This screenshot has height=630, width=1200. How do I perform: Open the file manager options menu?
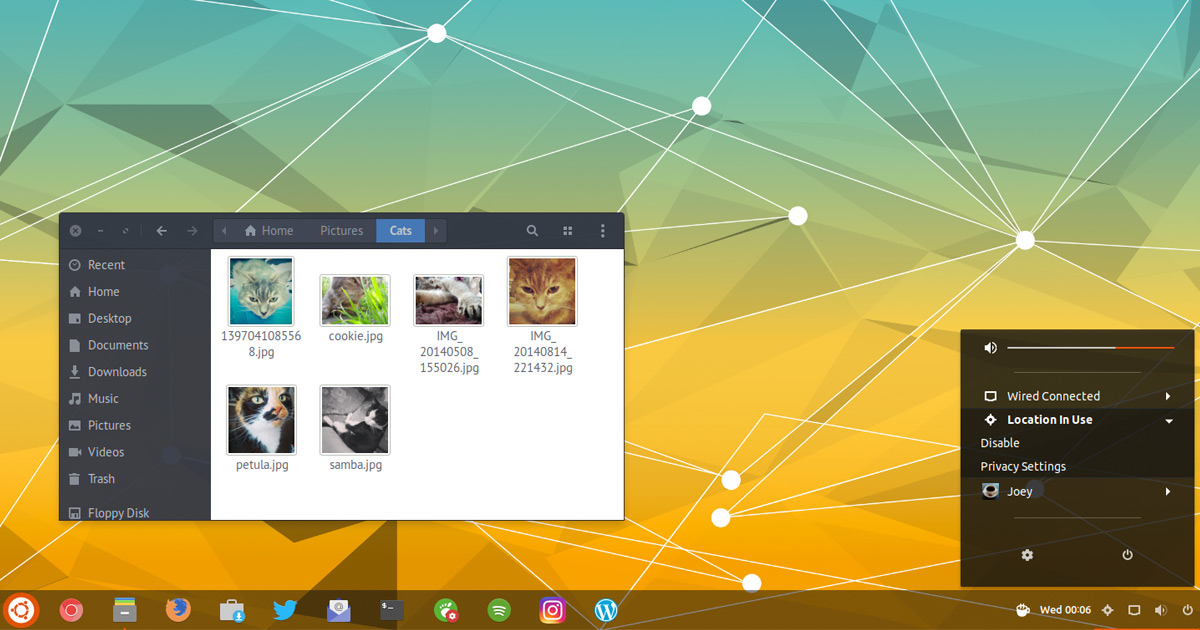(602, 230)
